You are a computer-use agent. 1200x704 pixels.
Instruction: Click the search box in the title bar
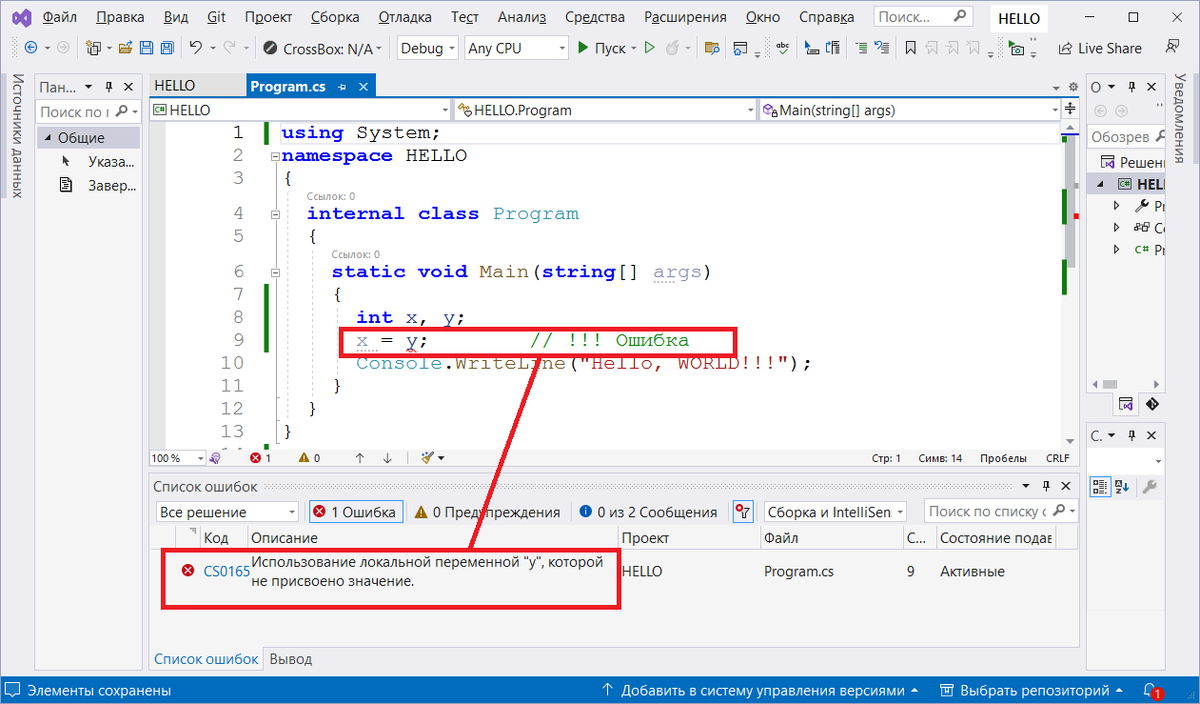pyautogui.click(x=923, y=17)
